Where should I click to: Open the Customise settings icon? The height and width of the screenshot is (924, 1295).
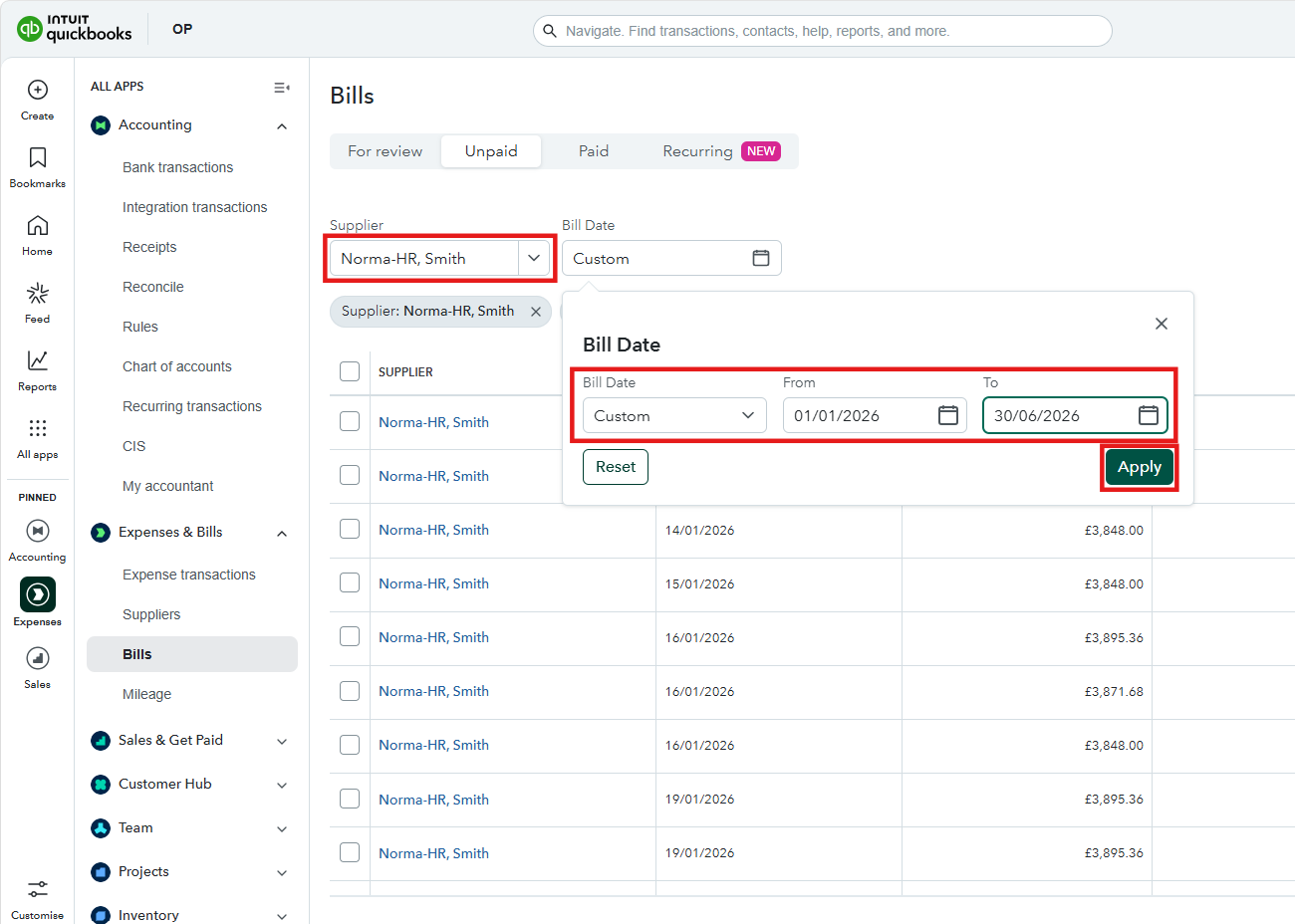pyautogui.click(x=38, y=889)
